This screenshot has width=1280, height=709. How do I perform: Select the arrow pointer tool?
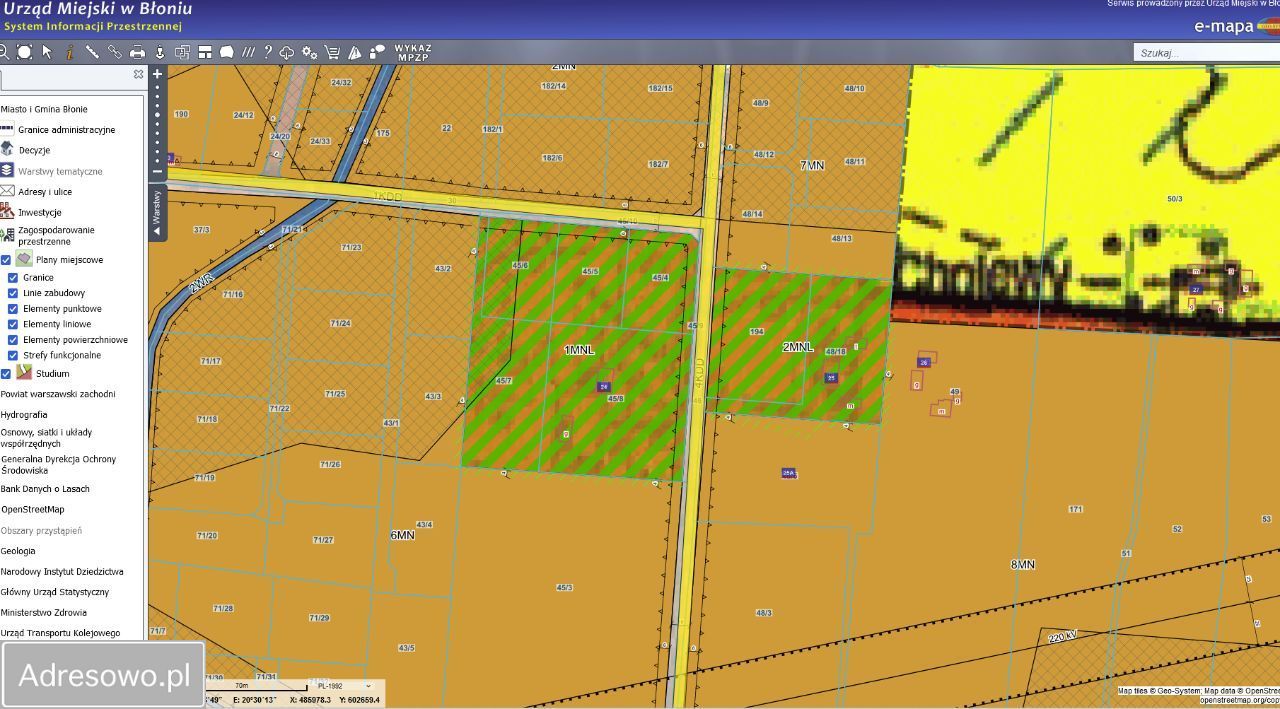tap(47, 52)
